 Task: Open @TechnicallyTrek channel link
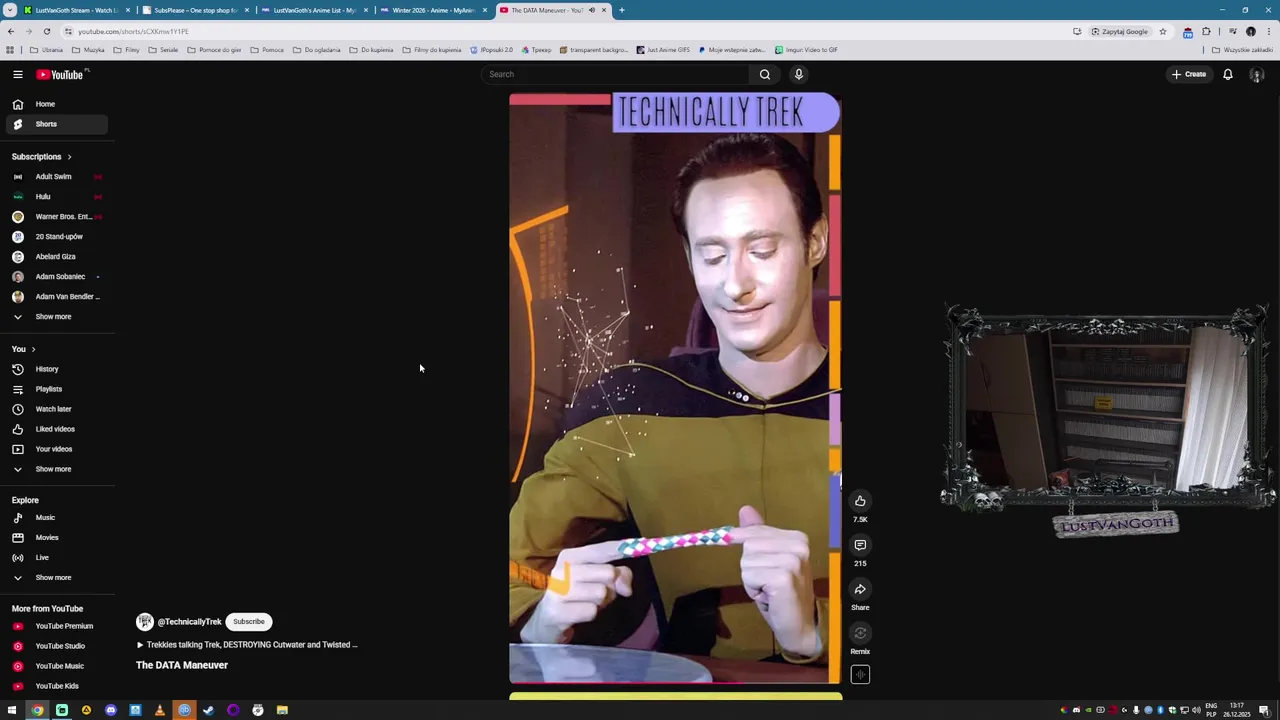[x=189, y=622]
